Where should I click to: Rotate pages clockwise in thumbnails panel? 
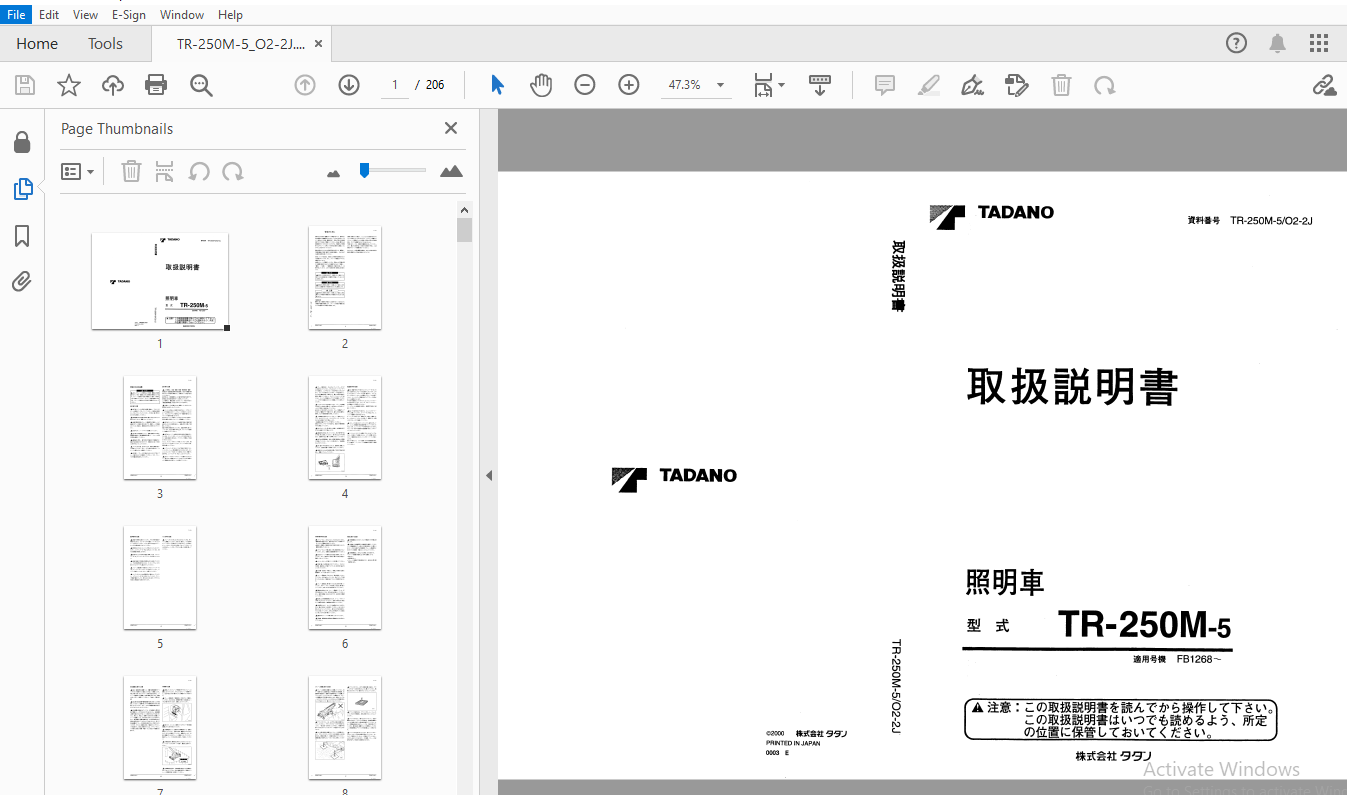click(x=233, y=171)
